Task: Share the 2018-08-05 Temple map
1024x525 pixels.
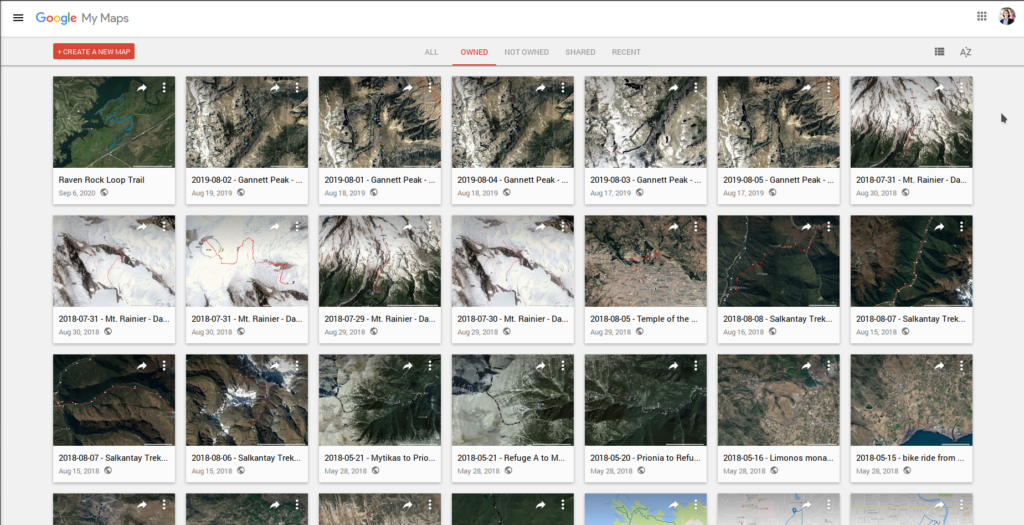Action: [x=673, y=227]
